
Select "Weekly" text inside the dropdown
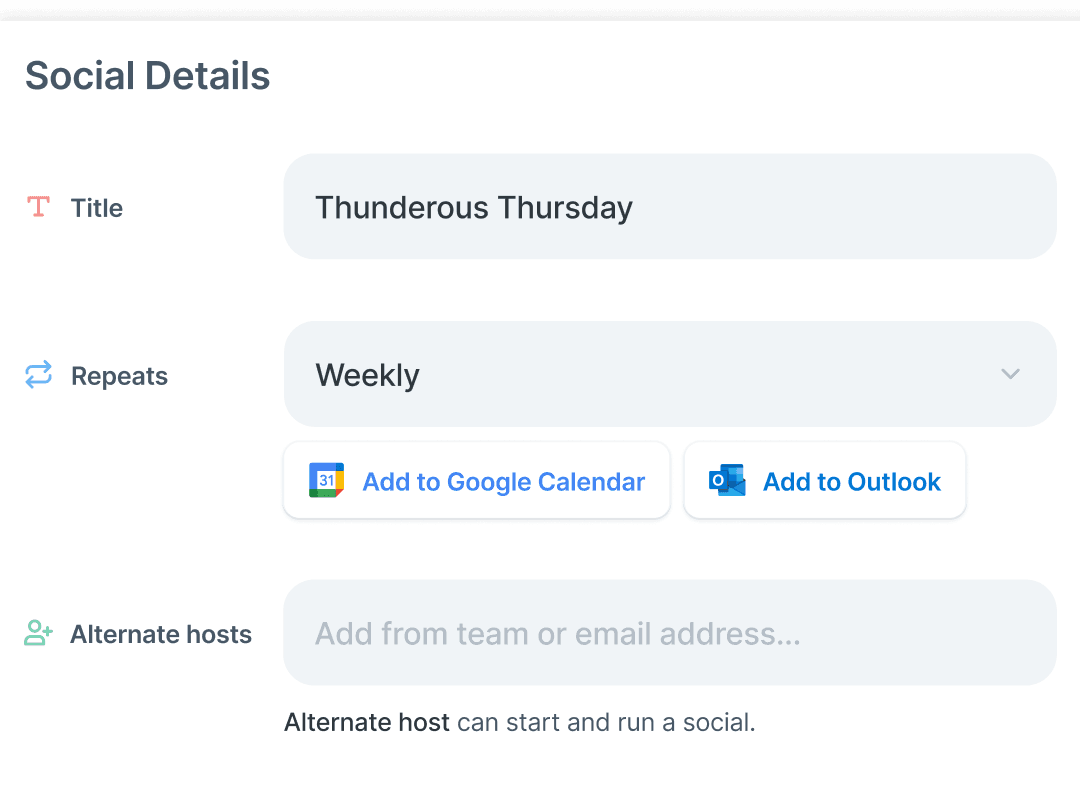pyautogui.click(x=367, y=374)
